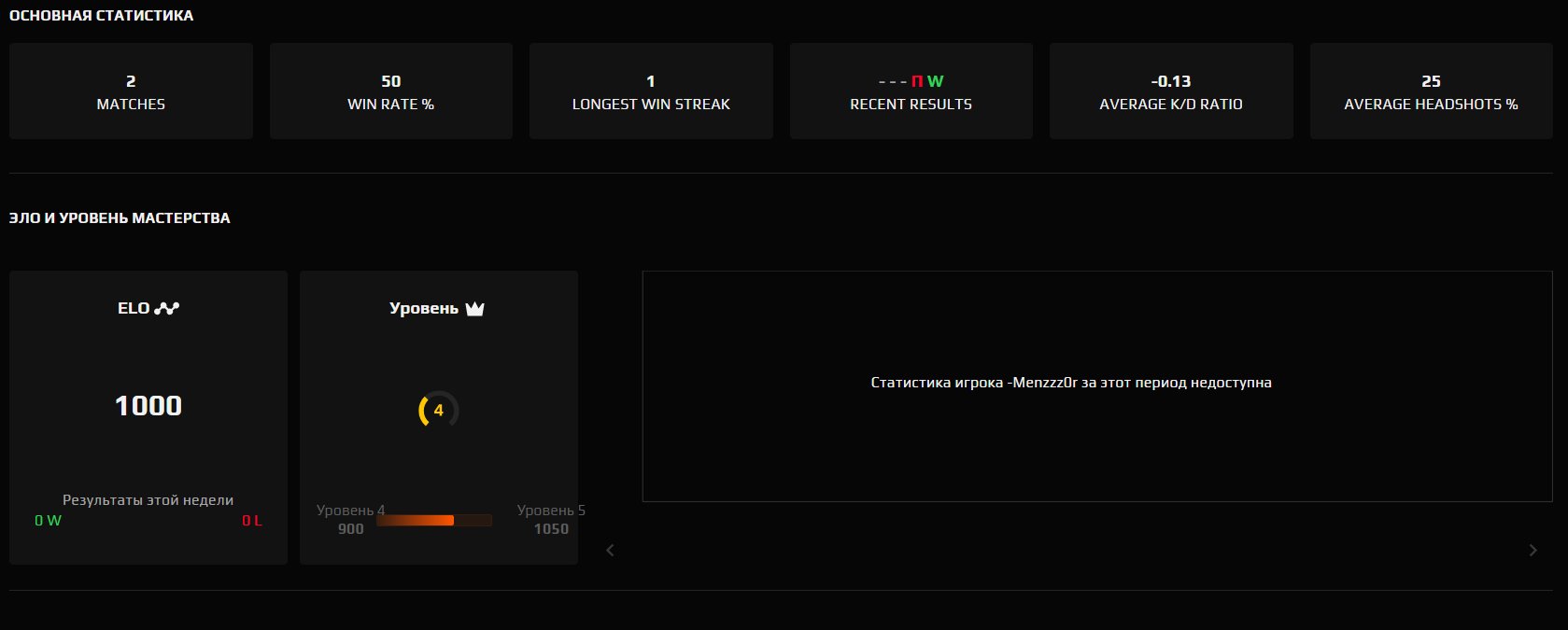Viewport: 1568px width, 630px height.
Task: Select the Win Rate % card
Action: tap(390, 91)
